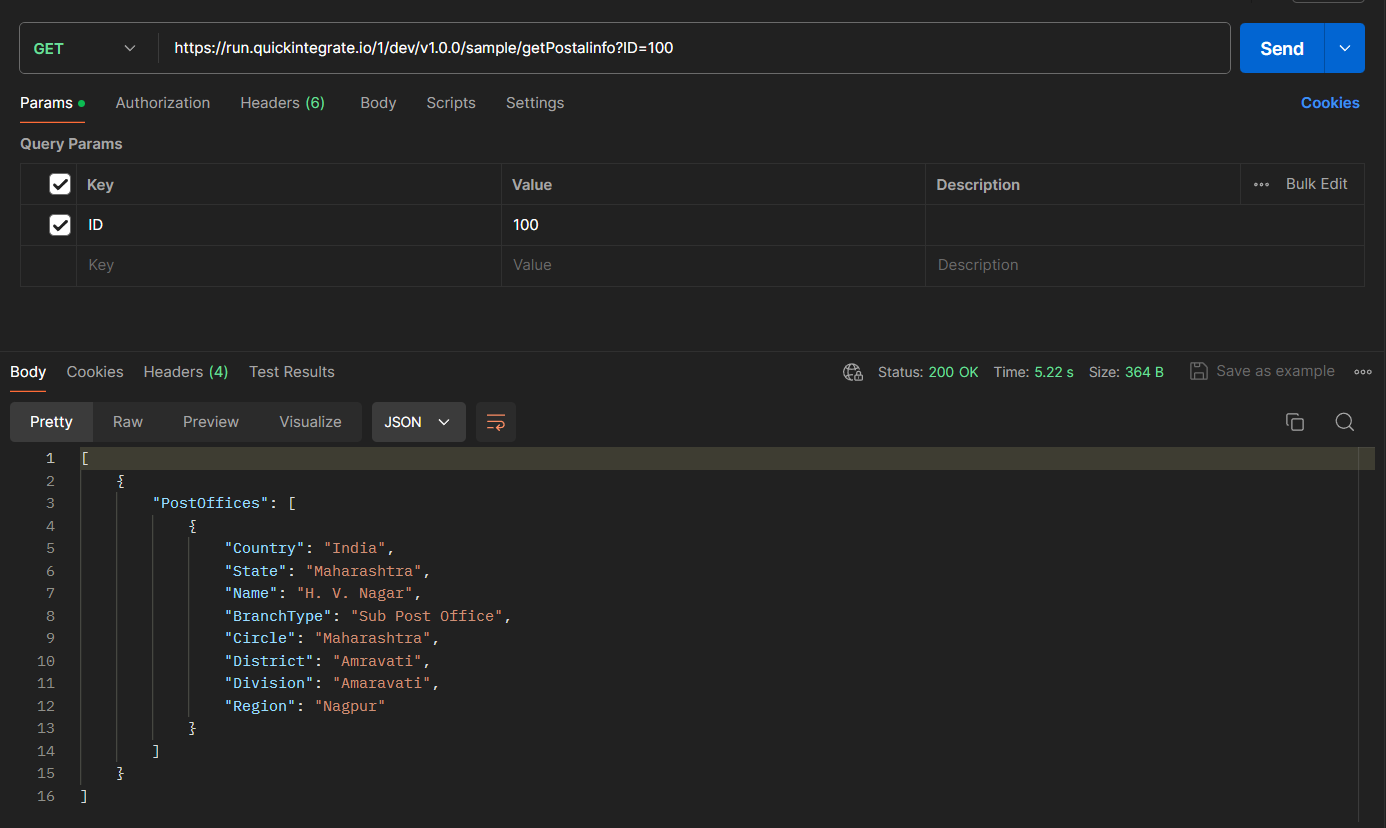Open the three-dots menu beside Bulk Edit
This screenshot has width=1386, height=828.
(x=1262, y=185)
